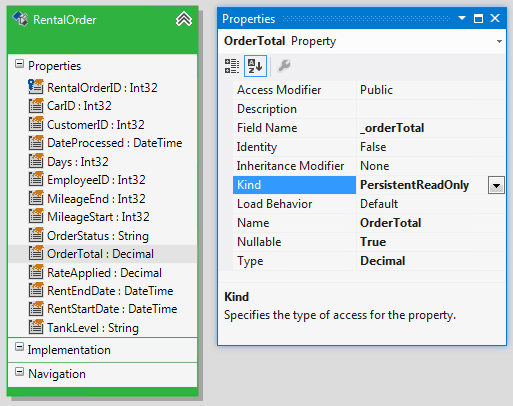This screenshot has width=513, height=406.
Task: Open the Properties window options menu arrow
Action: pos(462,18)
